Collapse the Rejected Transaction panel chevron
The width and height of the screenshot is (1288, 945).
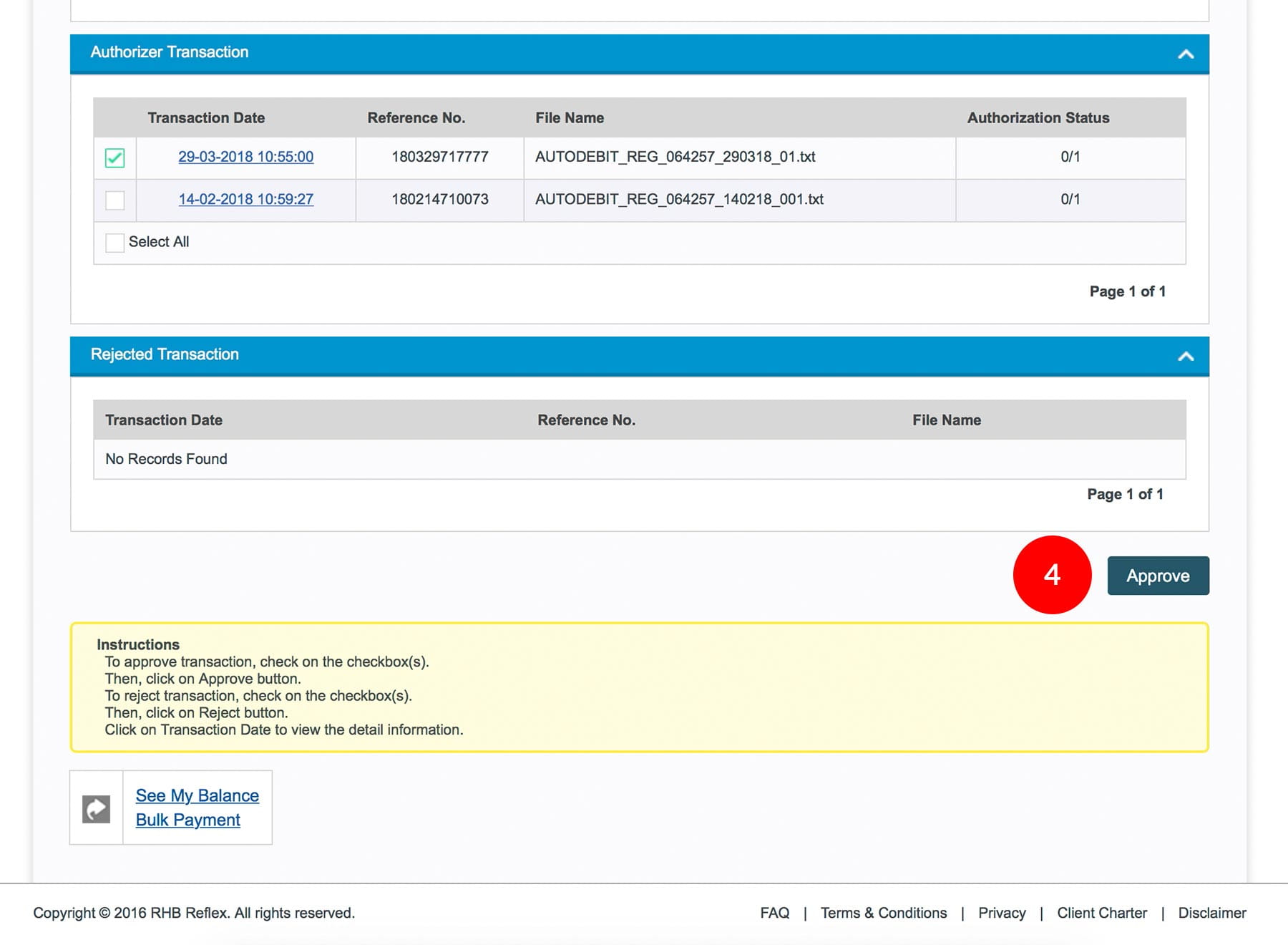1186,356
